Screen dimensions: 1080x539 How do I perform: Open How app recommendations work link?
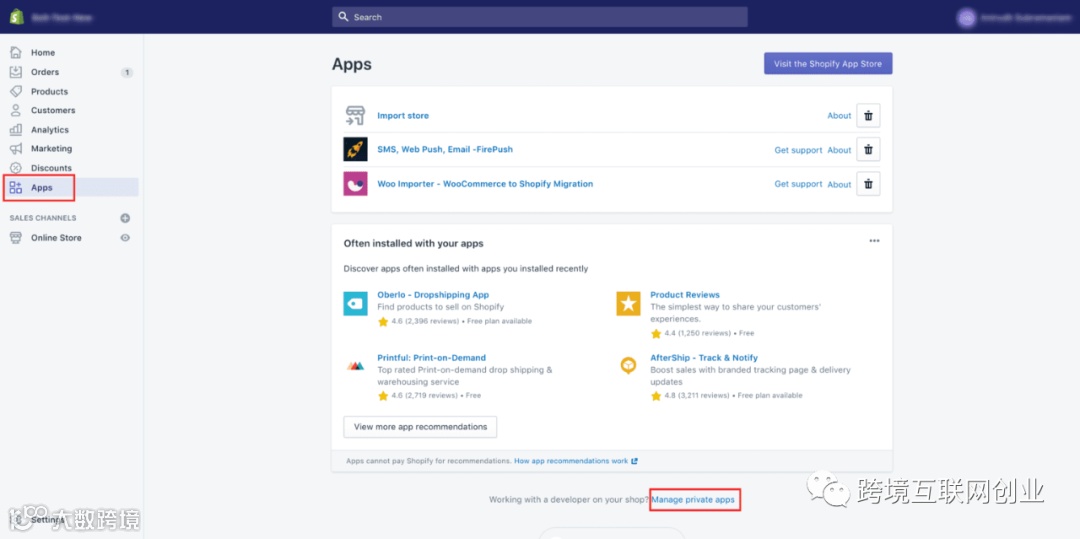tap(576, 461)
